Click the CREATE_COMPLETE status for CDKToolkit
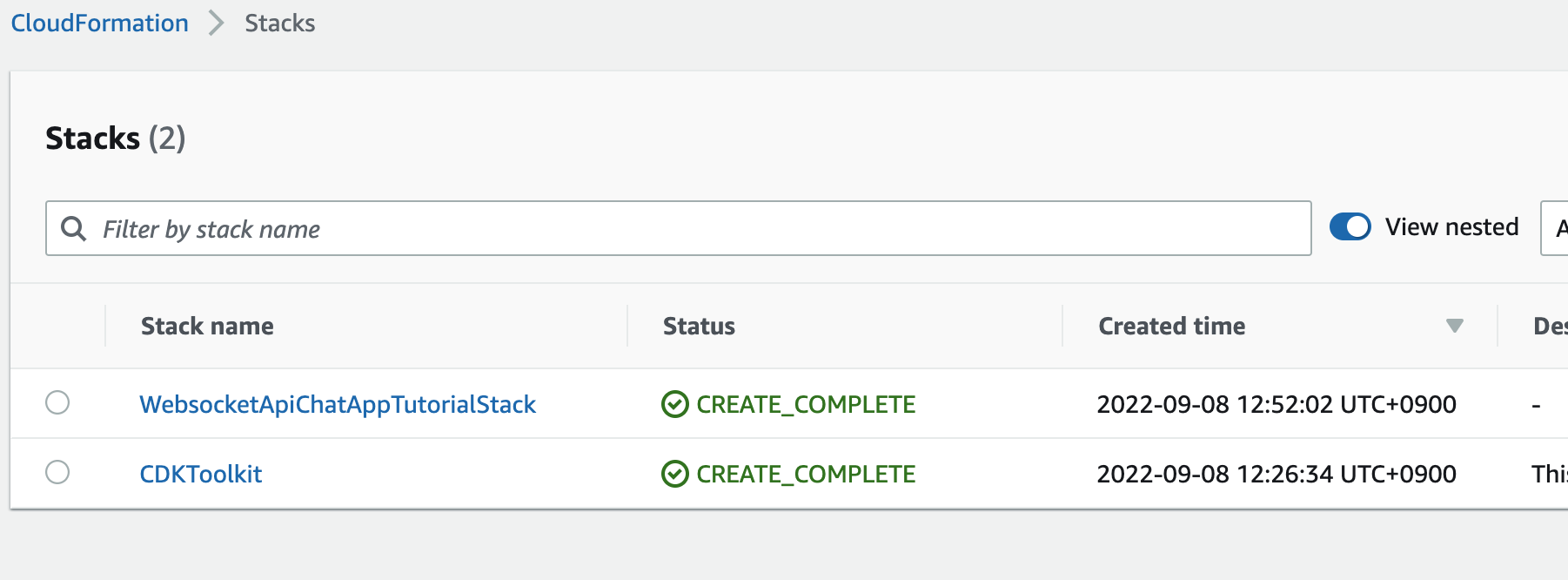The width and height of the screenshot is (1568, 580). tap(806, 474)
